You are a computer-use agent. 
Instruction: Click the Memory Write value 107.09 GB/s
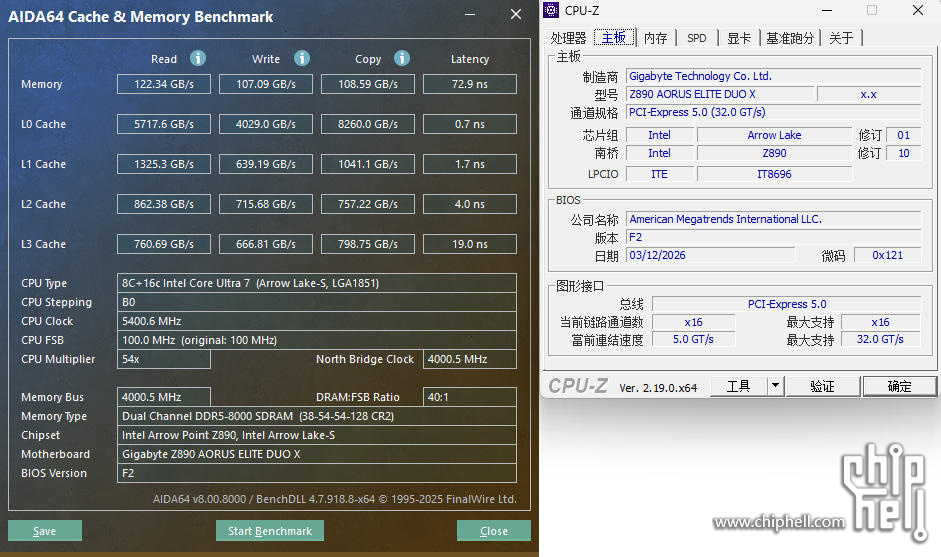266,84
